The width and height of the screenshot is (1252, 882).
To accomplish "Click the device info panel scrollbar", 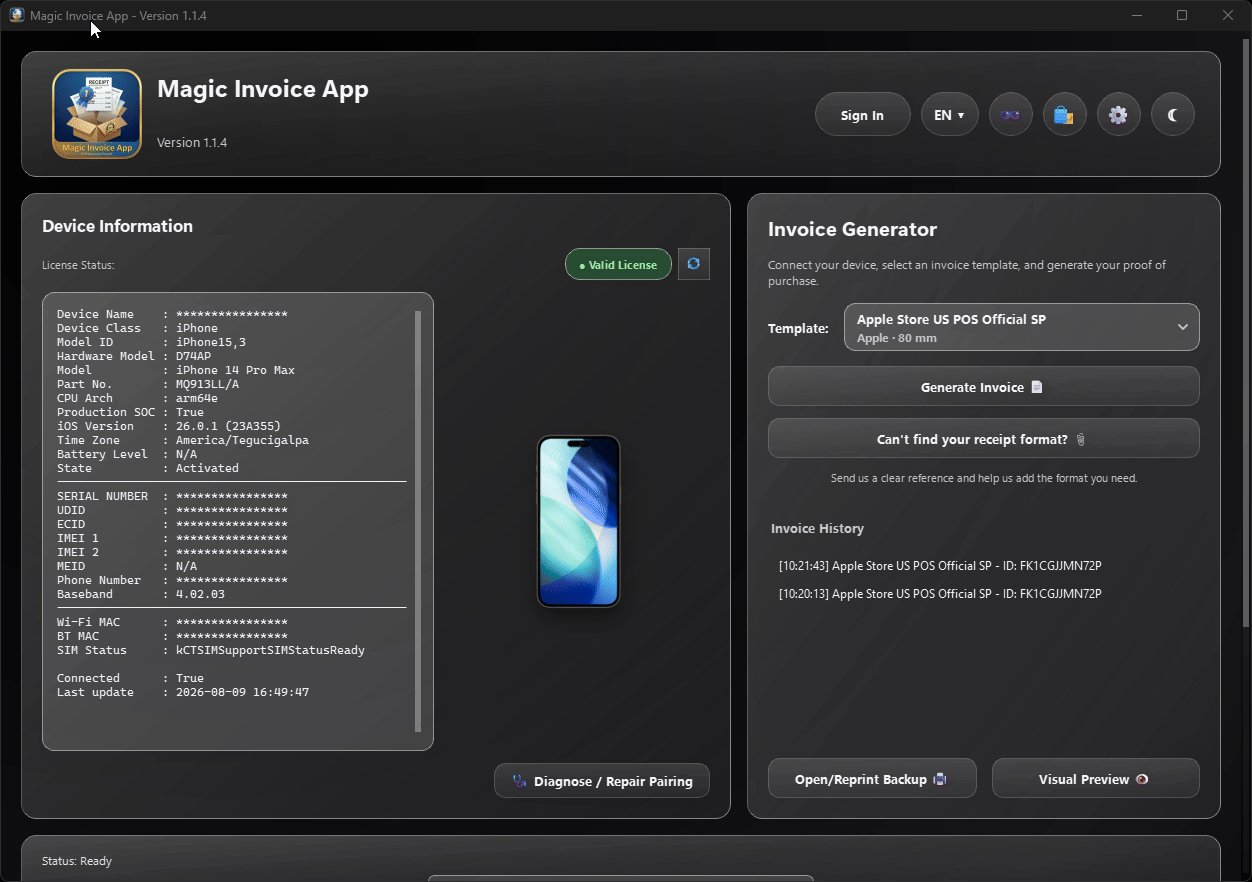I will [418, 521].
